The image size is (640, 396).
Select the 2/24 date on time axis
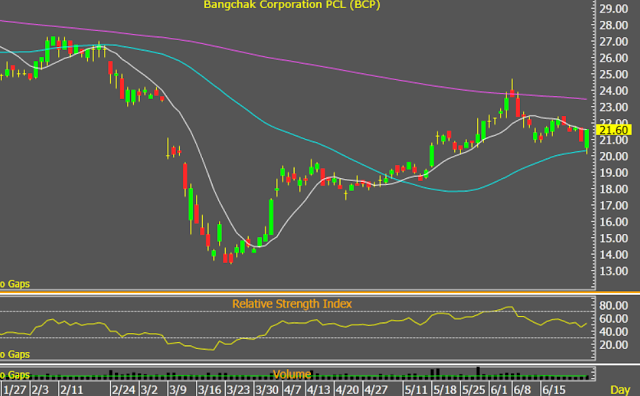(124, 390)
